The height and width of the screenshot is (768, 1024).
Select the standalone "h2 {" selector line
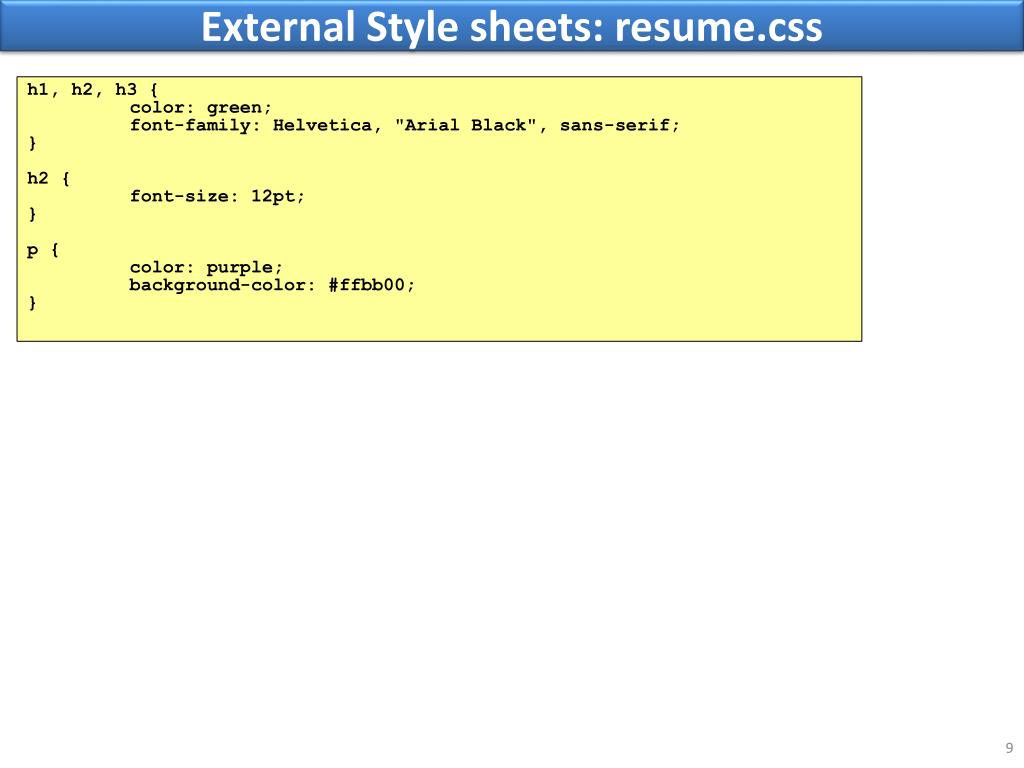tap(48, 178)
